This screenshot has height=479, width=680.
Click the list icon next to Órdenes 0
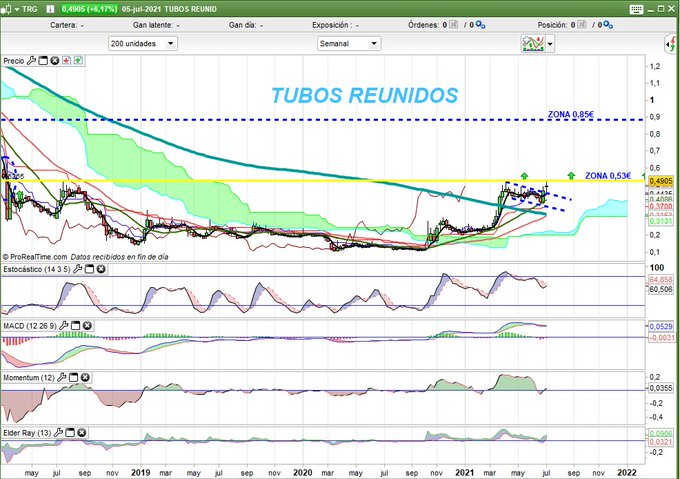453,25
